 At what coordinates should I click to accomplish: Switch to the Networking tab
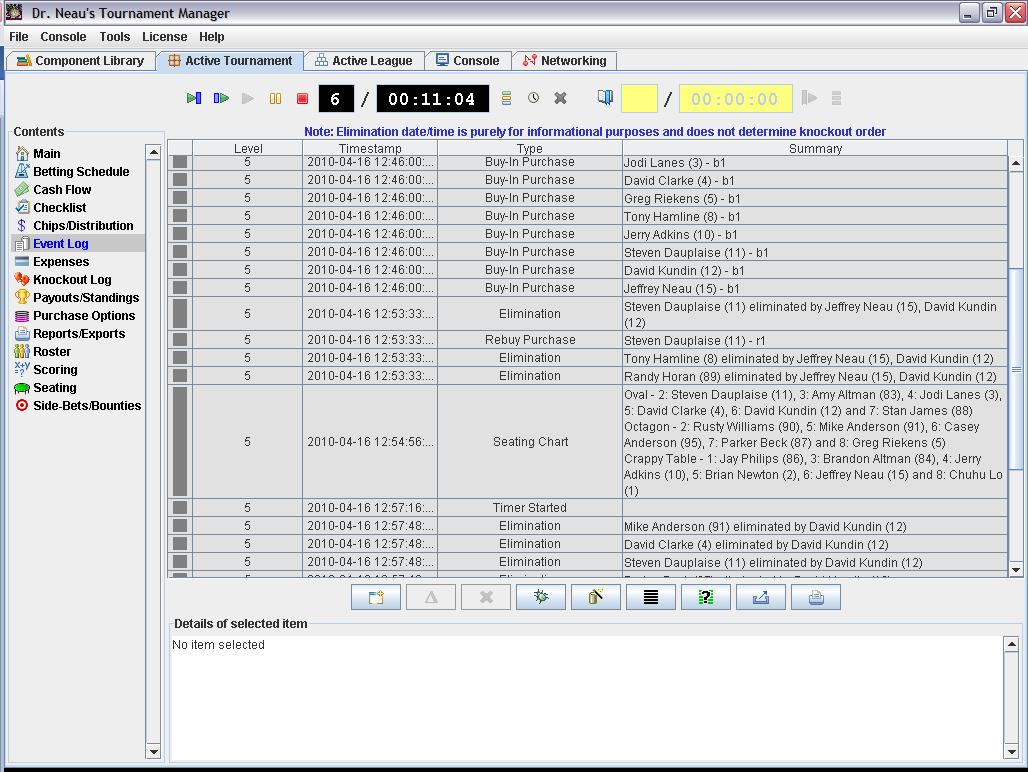point(564,61)
